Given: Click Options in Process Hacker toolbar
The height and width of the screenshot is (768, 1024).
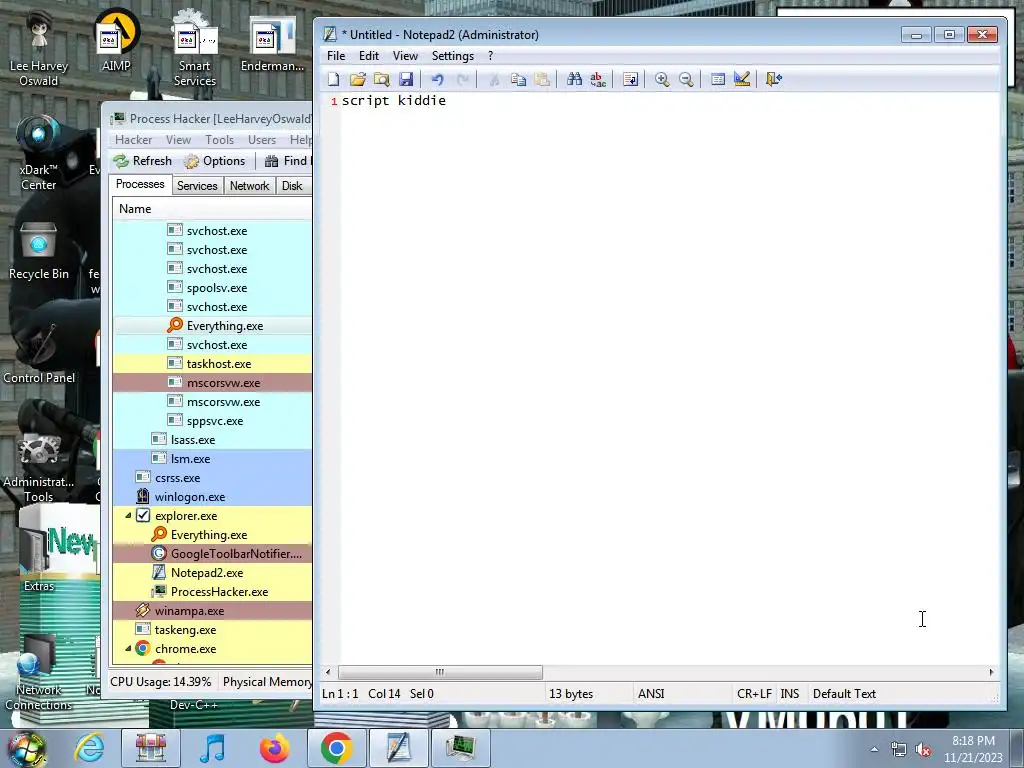Looking at the screenshot, I should point(215,161).
